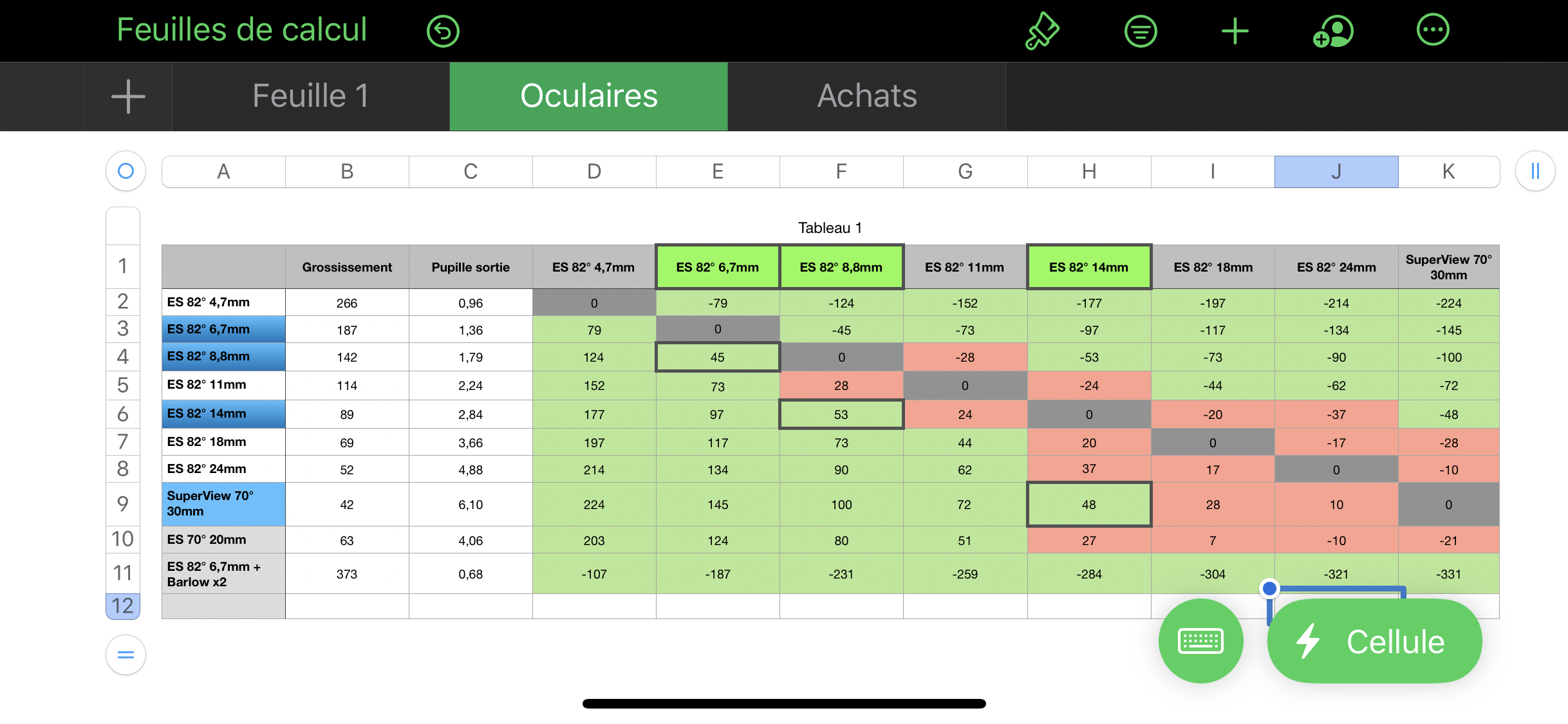Tap the undo arrow icon
Viewport: 1568px width, 724px height.
(x=443, y=31)
